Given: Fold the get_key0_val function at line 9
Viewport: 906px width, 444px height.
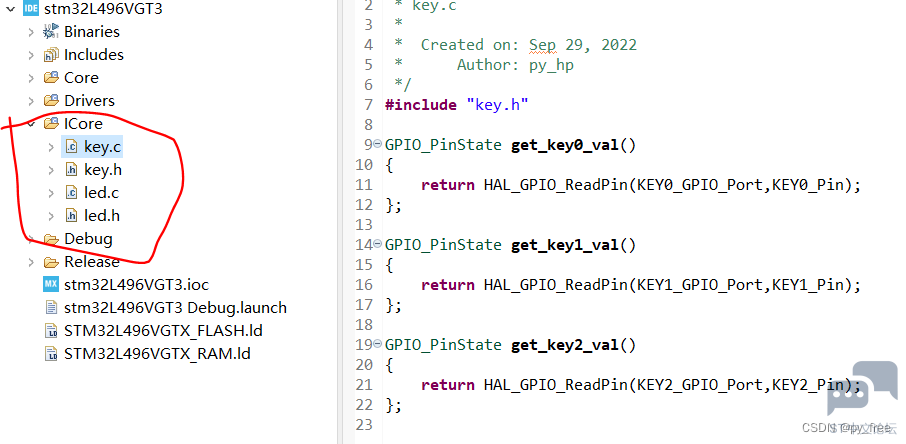Looking at the screenshot, I should pyautogui.click(x=377, y=144).
